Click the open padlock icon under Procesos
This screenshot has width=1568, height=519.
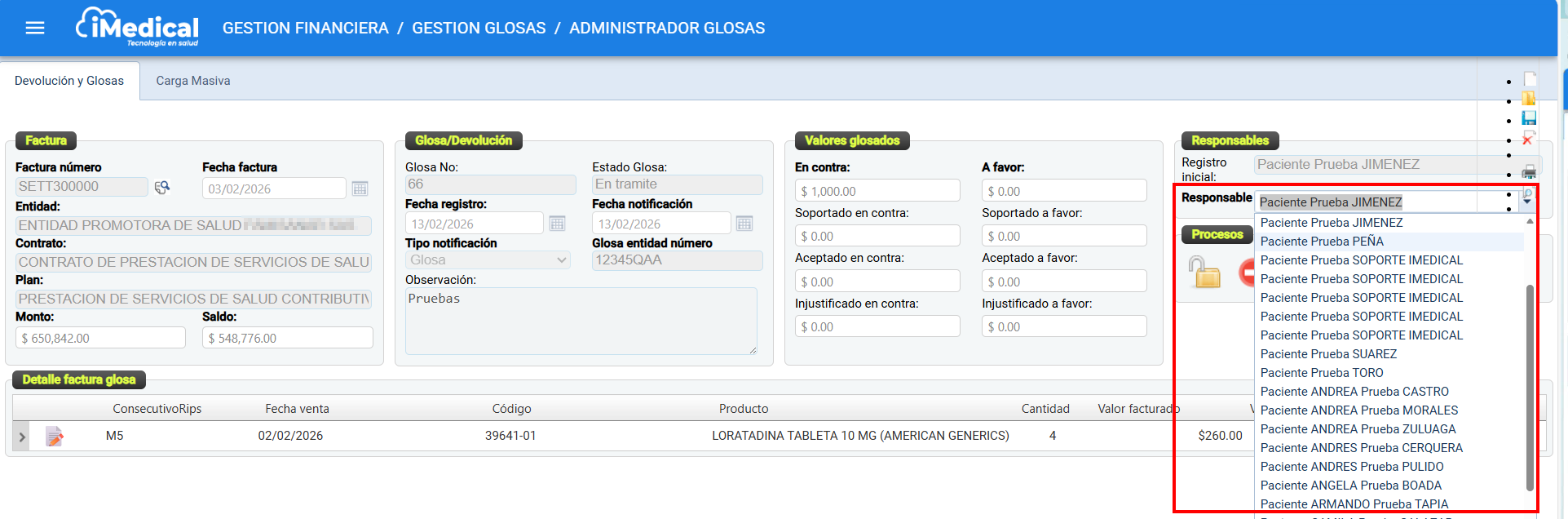coord(1204,273)
